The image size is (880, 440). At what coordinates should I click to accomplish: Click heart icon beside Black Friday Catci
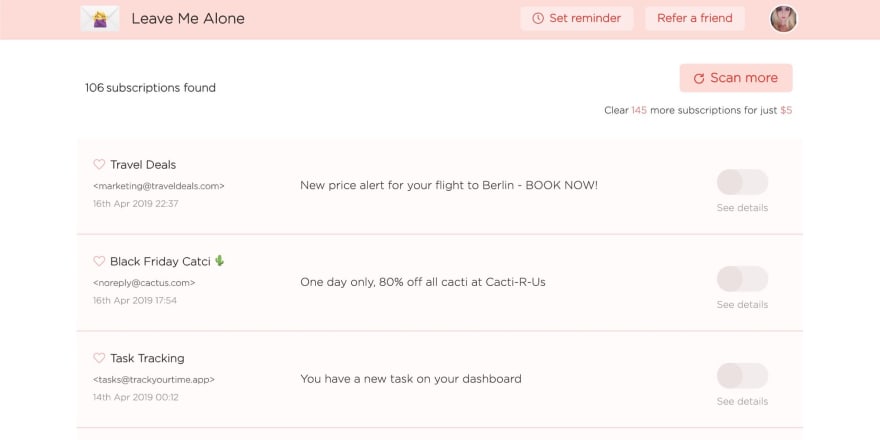(99, 262)
